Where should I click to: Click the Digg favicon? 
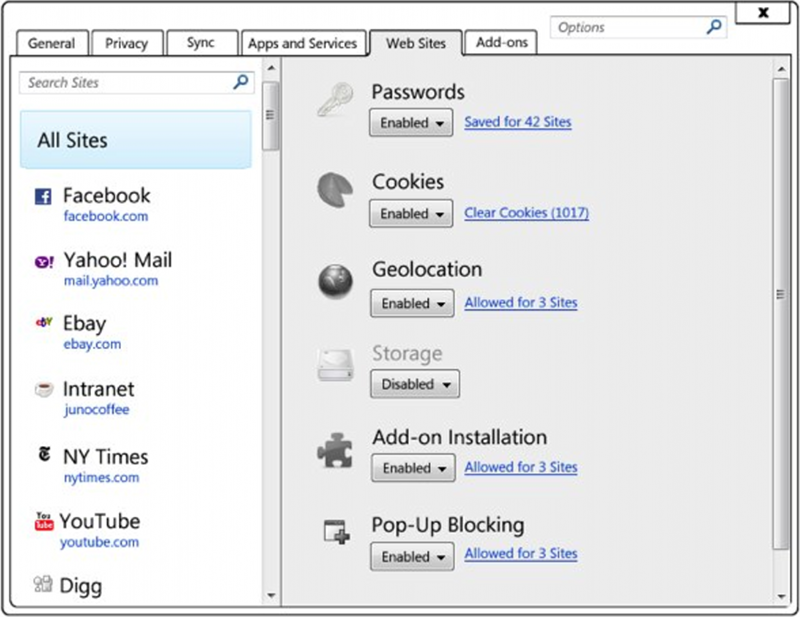(43, 583)
